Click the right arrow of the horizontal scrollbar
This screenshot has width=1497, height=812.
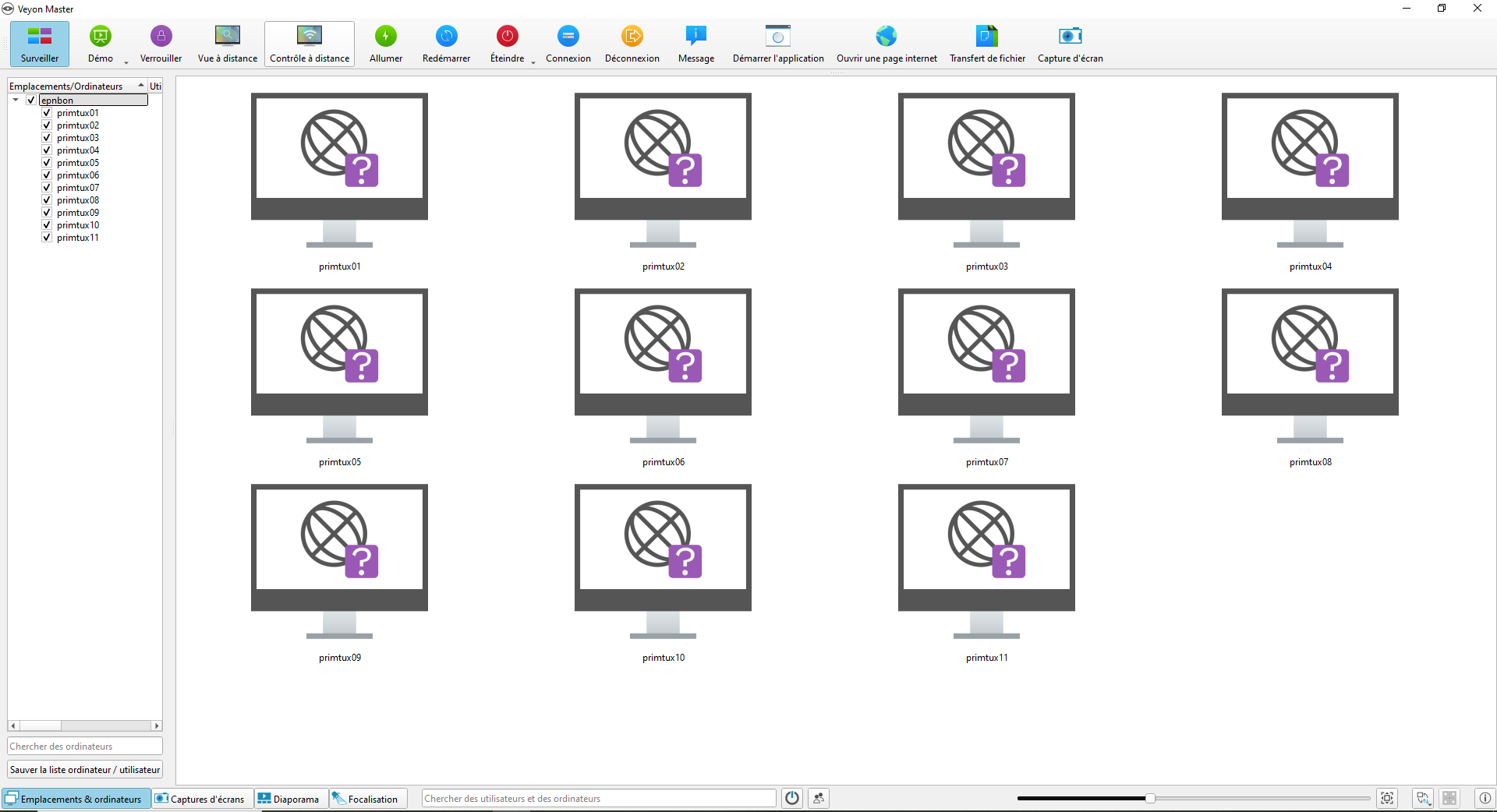[157, 726]
